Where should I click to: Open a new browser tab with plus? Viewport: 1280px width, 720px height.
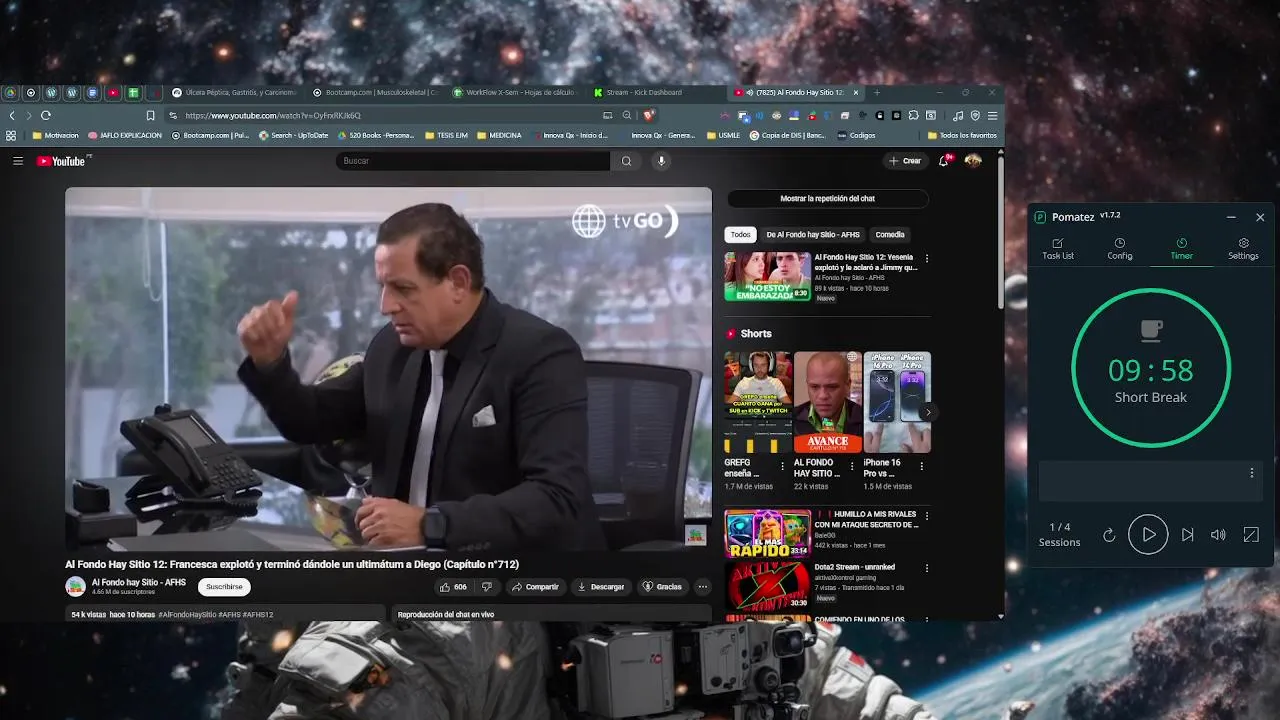pyautogui.click(x=877, y=92)
